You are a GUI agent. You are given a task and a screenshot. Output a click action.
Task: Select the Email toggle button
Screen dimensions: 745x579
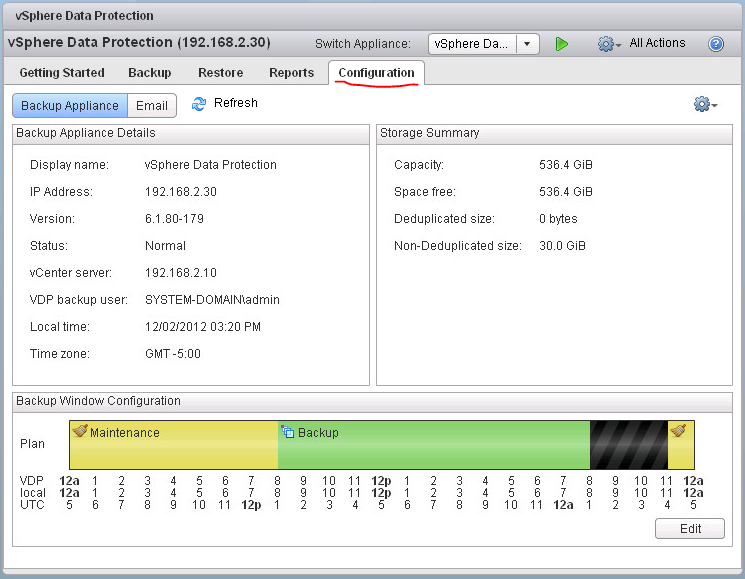(x=152, y=105)
